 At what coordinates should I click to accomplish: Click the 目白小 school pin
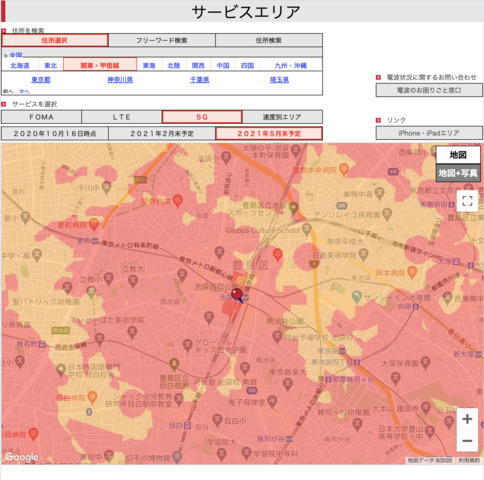point(217,421)
